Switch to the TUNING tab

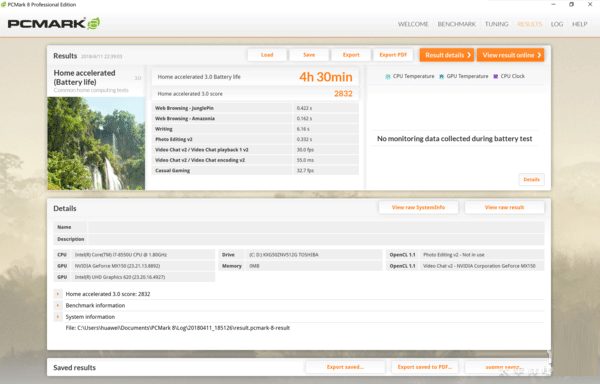pyautogui.click(x=496, y=24)
